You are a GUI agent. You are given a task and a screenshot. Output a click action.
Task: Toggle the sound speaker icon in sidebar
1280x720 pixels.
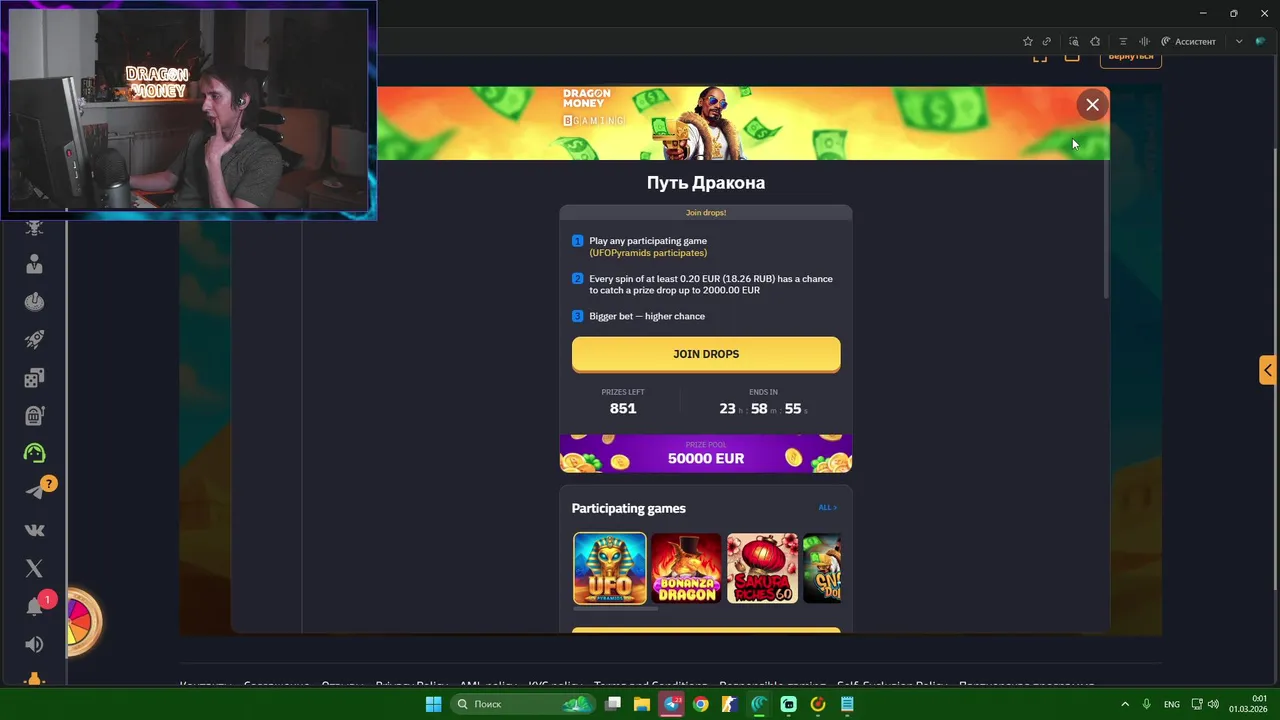tap(34, 645)
